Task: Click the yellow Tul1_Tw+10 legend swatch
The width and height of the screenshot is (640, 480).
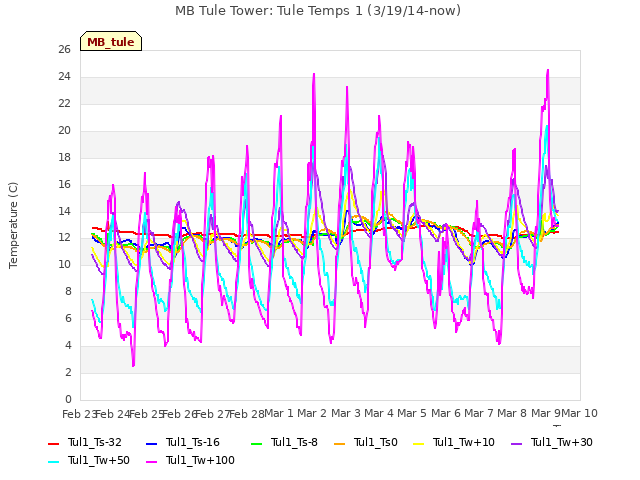Action: pyautogui.click(x=419, y=444)
